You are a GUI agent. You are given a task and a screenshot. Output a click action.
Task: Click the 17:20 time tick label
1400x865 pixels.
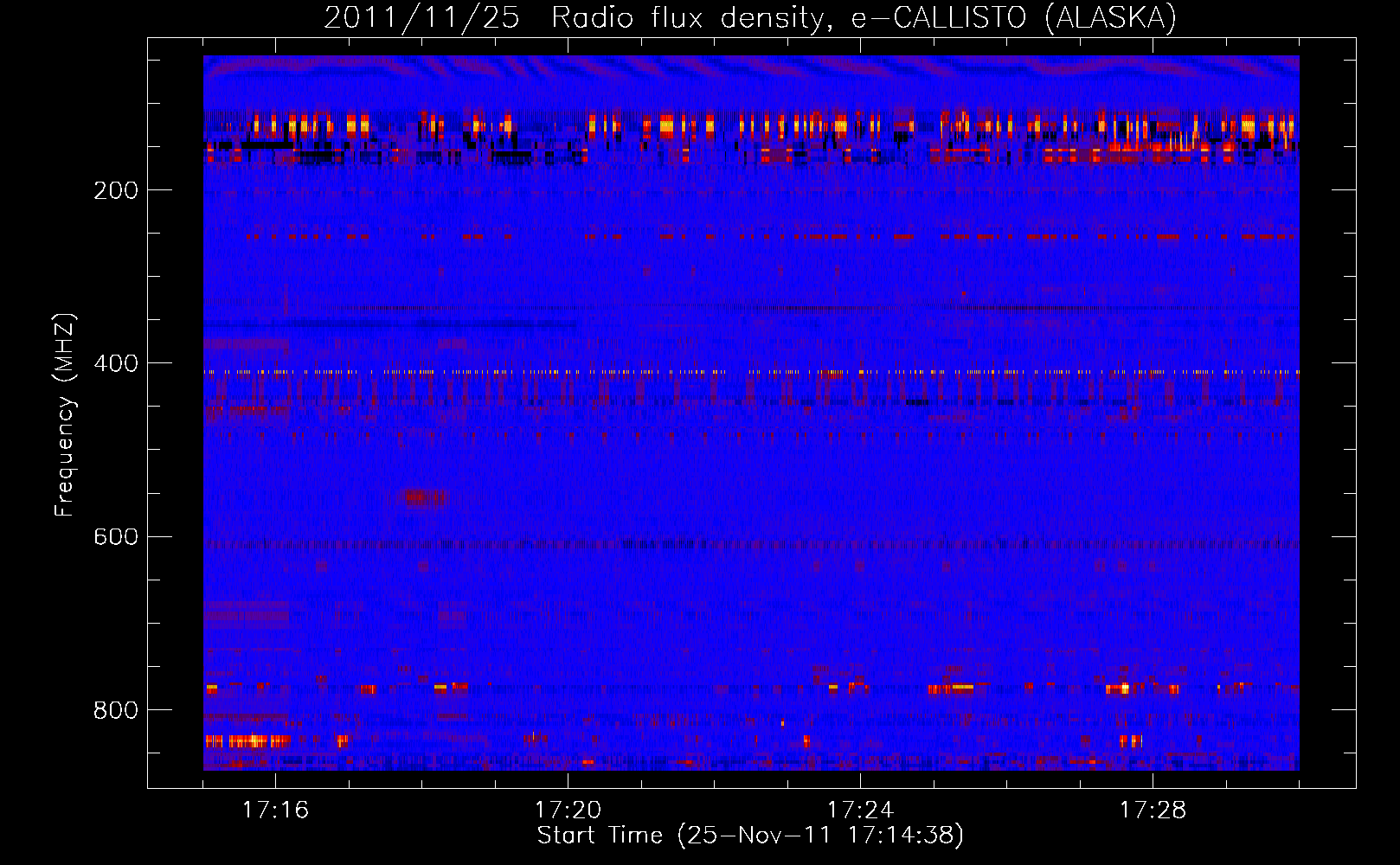(568, 811)
